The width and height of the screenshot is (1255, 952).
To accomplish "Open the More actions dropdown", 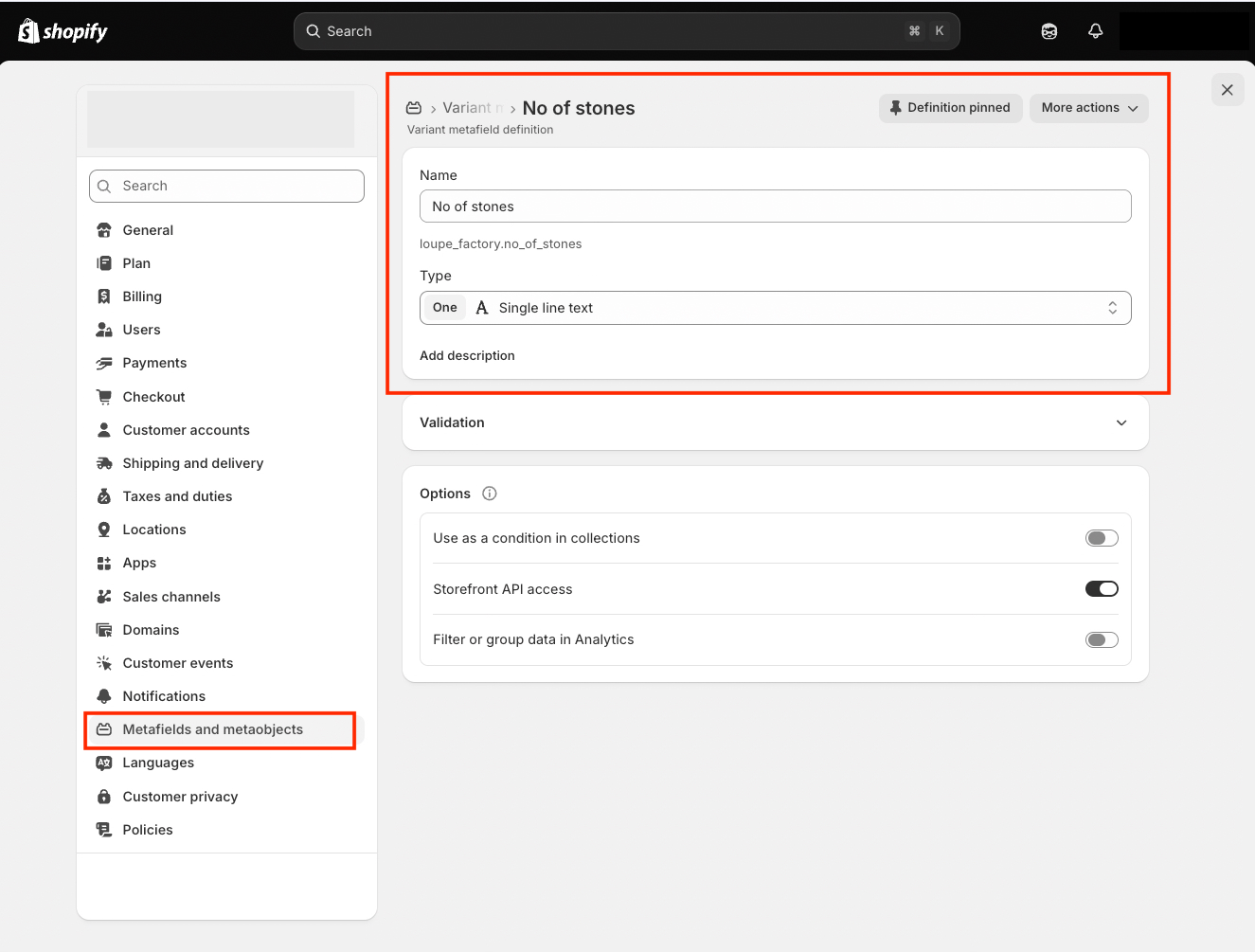I will (1089, 108).
